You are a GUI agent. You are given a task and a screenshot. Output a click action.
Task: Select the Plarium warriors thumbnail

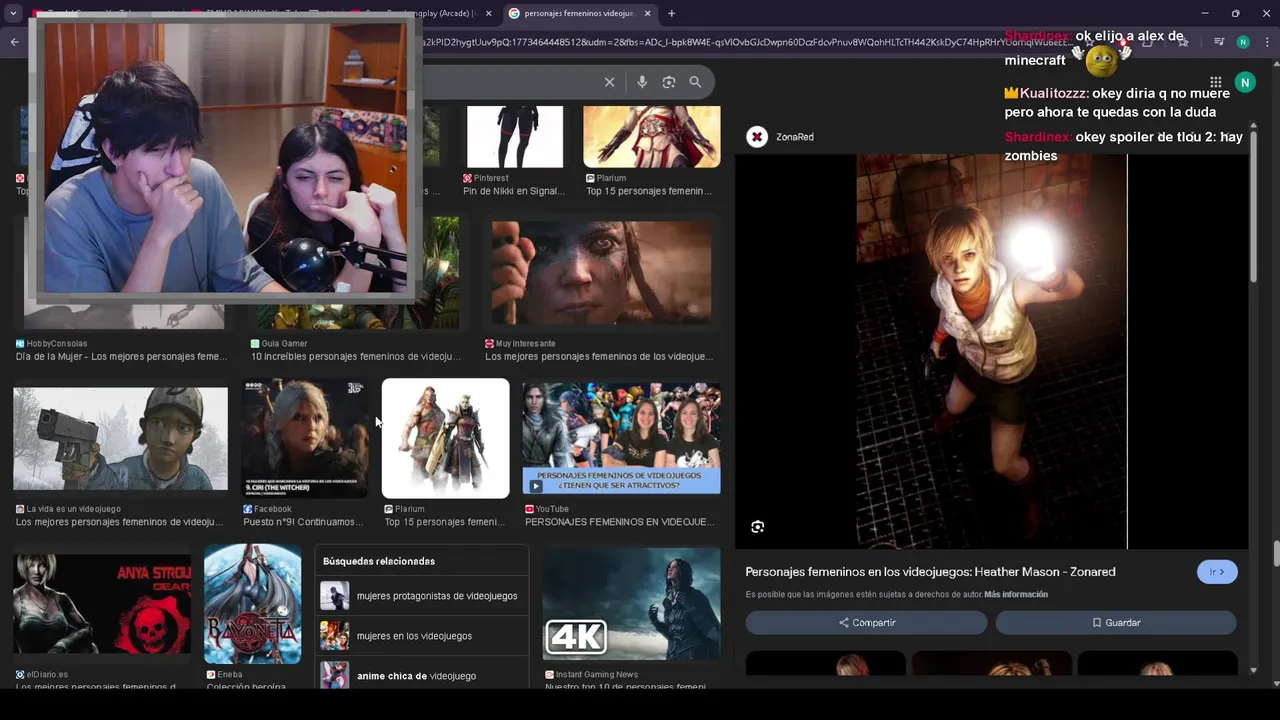(x=445, y=438)
